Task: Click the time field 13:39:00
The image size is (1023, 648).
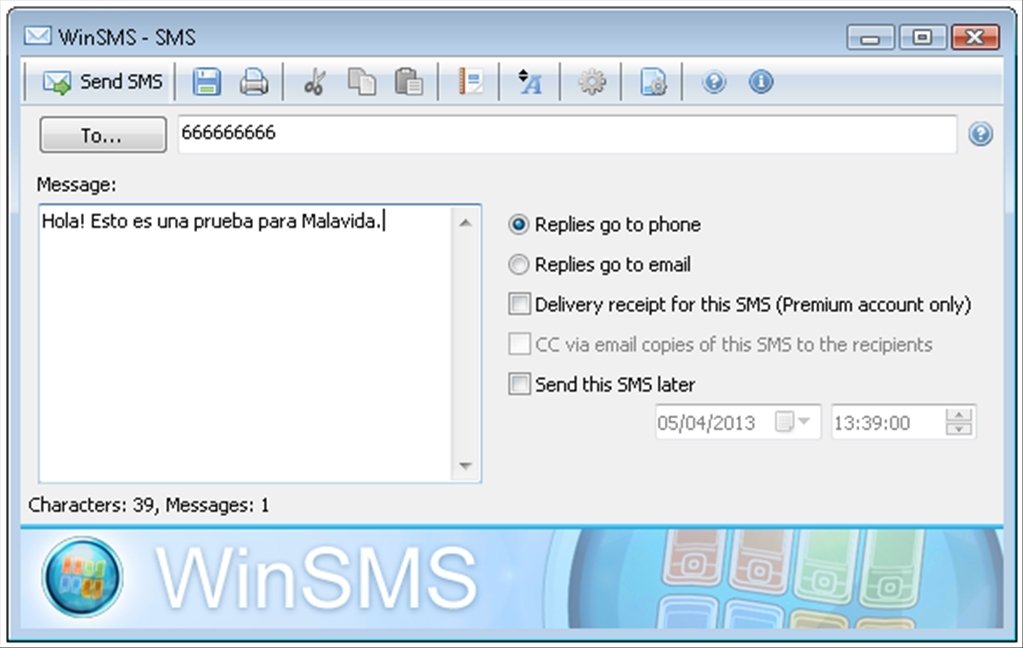Action: 887,422
